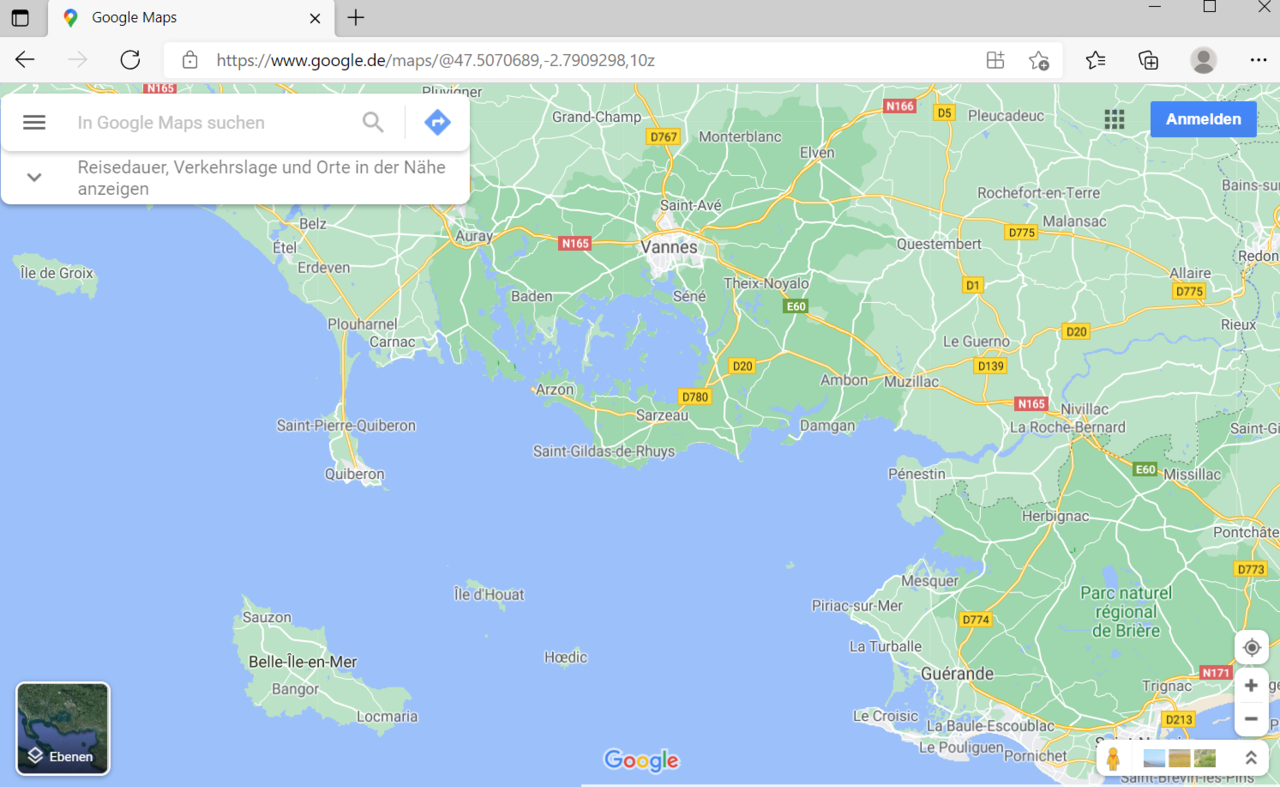The image size is (1280, 787).
Task: Click the Saint-Pierre-Quiberon label
Action: (346, 426)
